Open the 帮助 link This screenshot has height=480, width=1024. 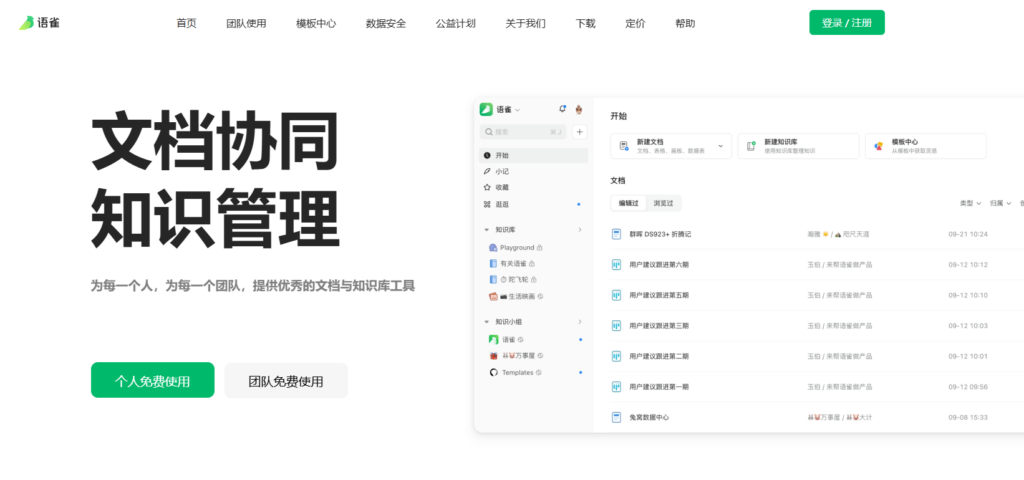[x=686, y=24]
